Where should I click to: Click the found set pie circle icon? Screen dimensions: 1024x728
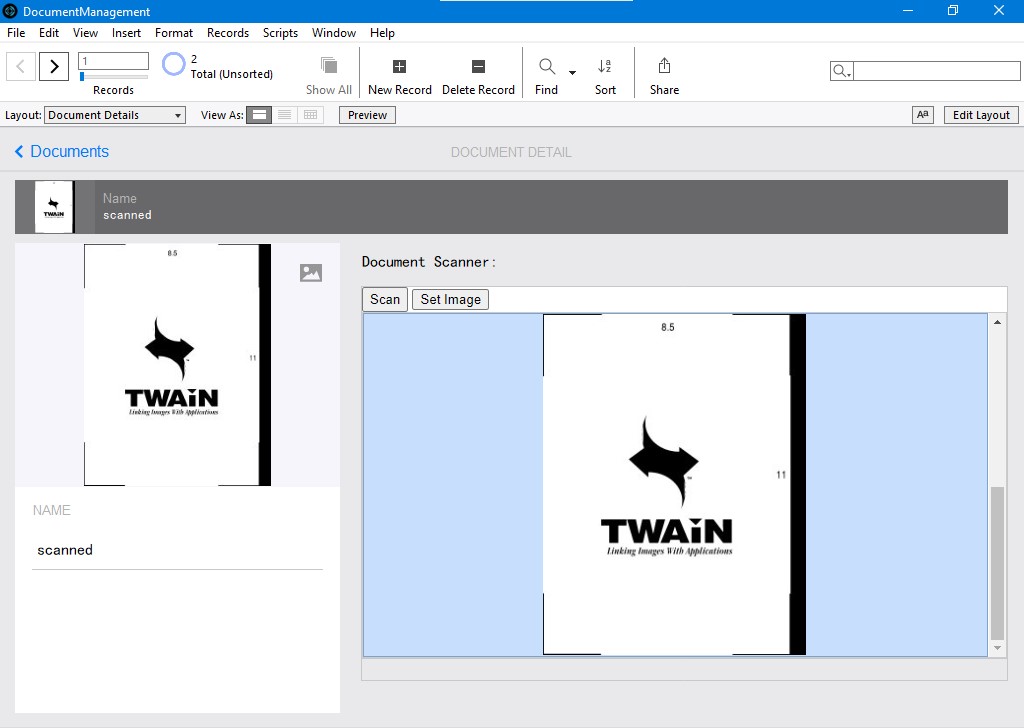point(174,65)
